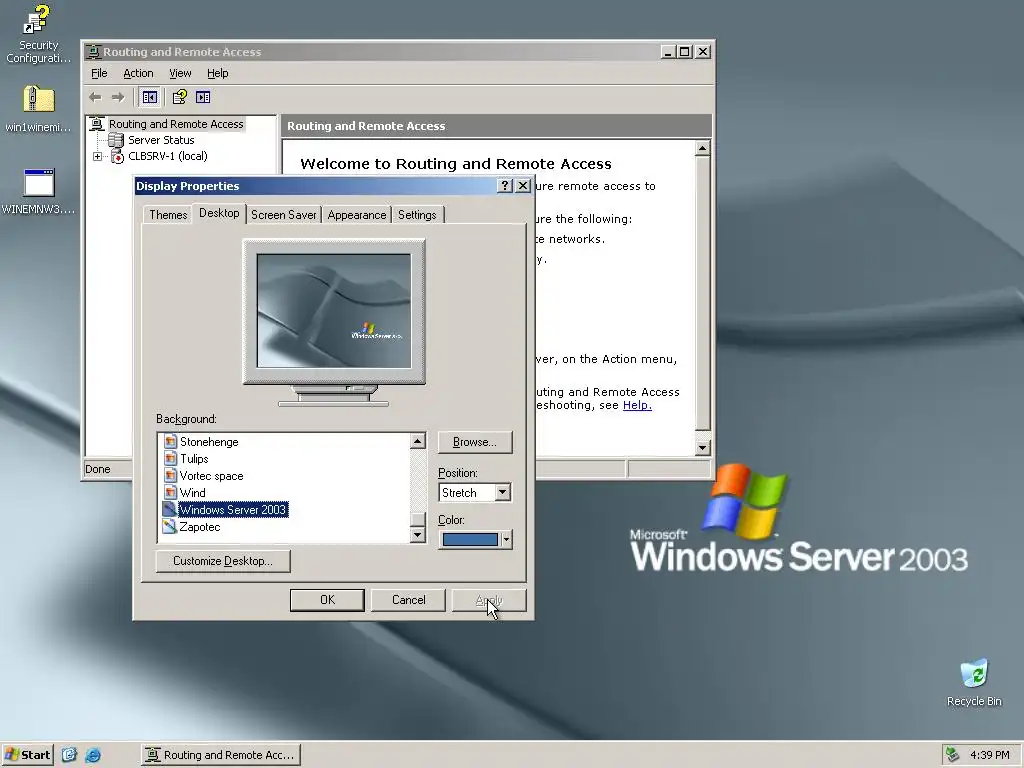The height and width of the screenshot is (768, 1024).
Task: Select the Server Status icon in the tree
Action: click(x=116, y=140)
